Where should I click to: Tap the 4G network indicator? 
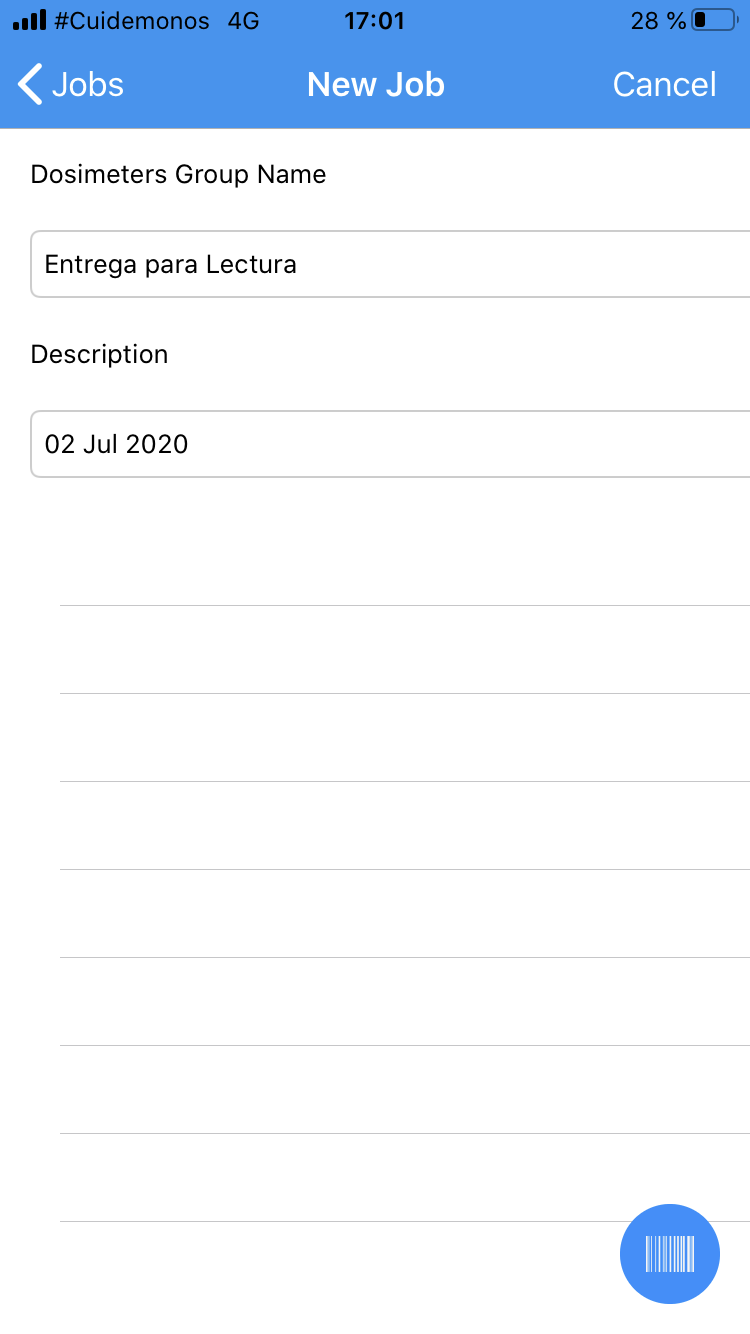click(x=243, y=20)
